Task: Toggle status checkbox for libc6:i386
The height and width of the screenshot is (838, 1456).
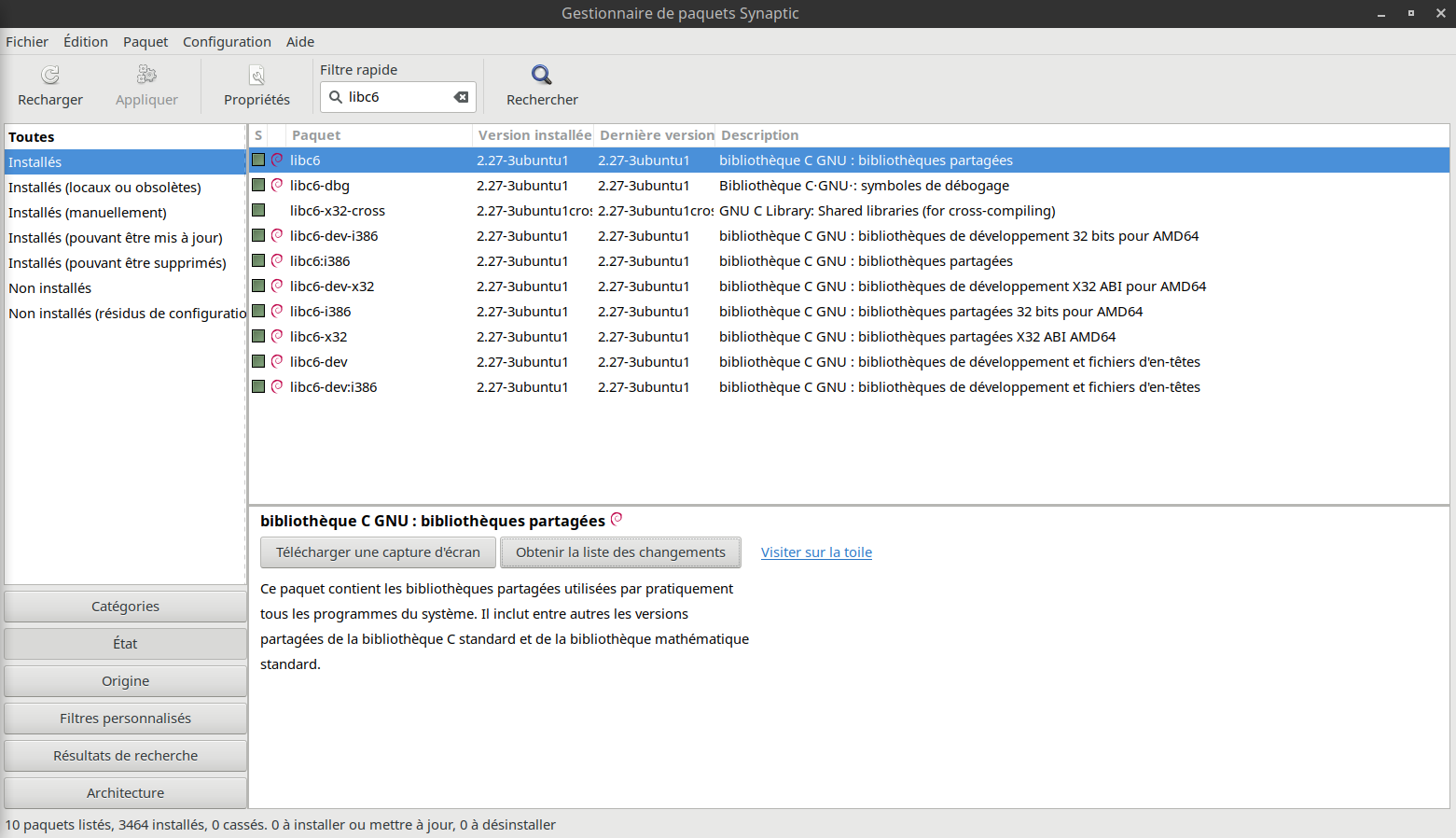Action: click(x=258, y=260)
